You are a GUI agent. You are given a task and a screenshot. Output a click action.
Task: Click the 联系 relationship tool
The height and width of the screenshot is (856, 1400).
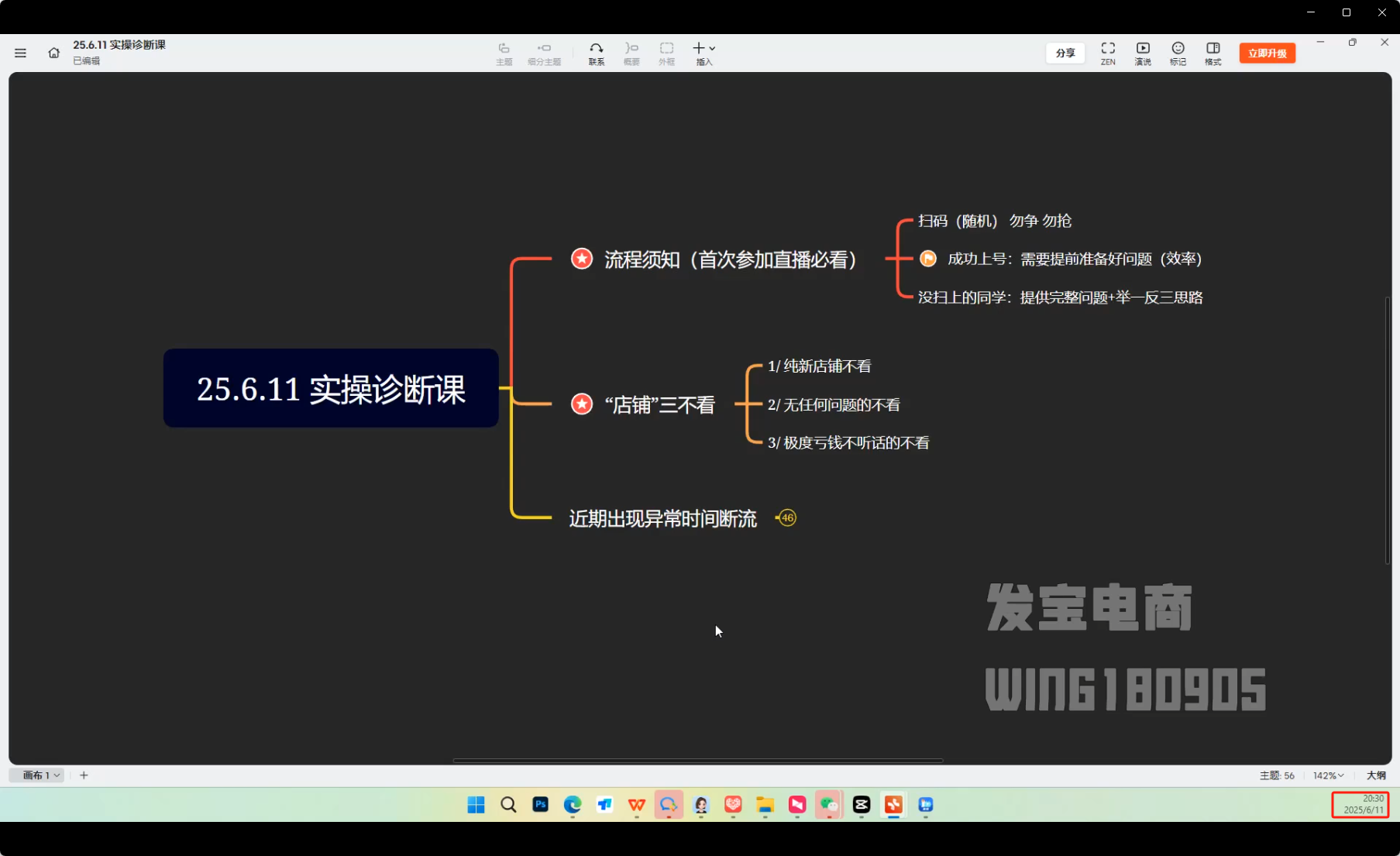[x=596, y=53]
